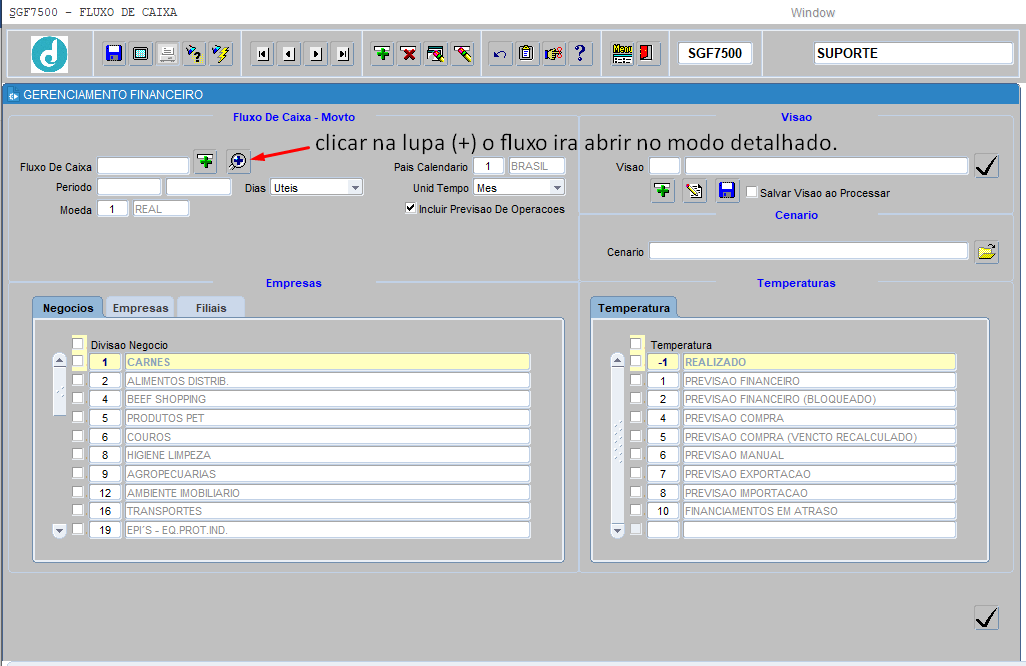Click the undo arrow toolbar icon

(500, 53)
